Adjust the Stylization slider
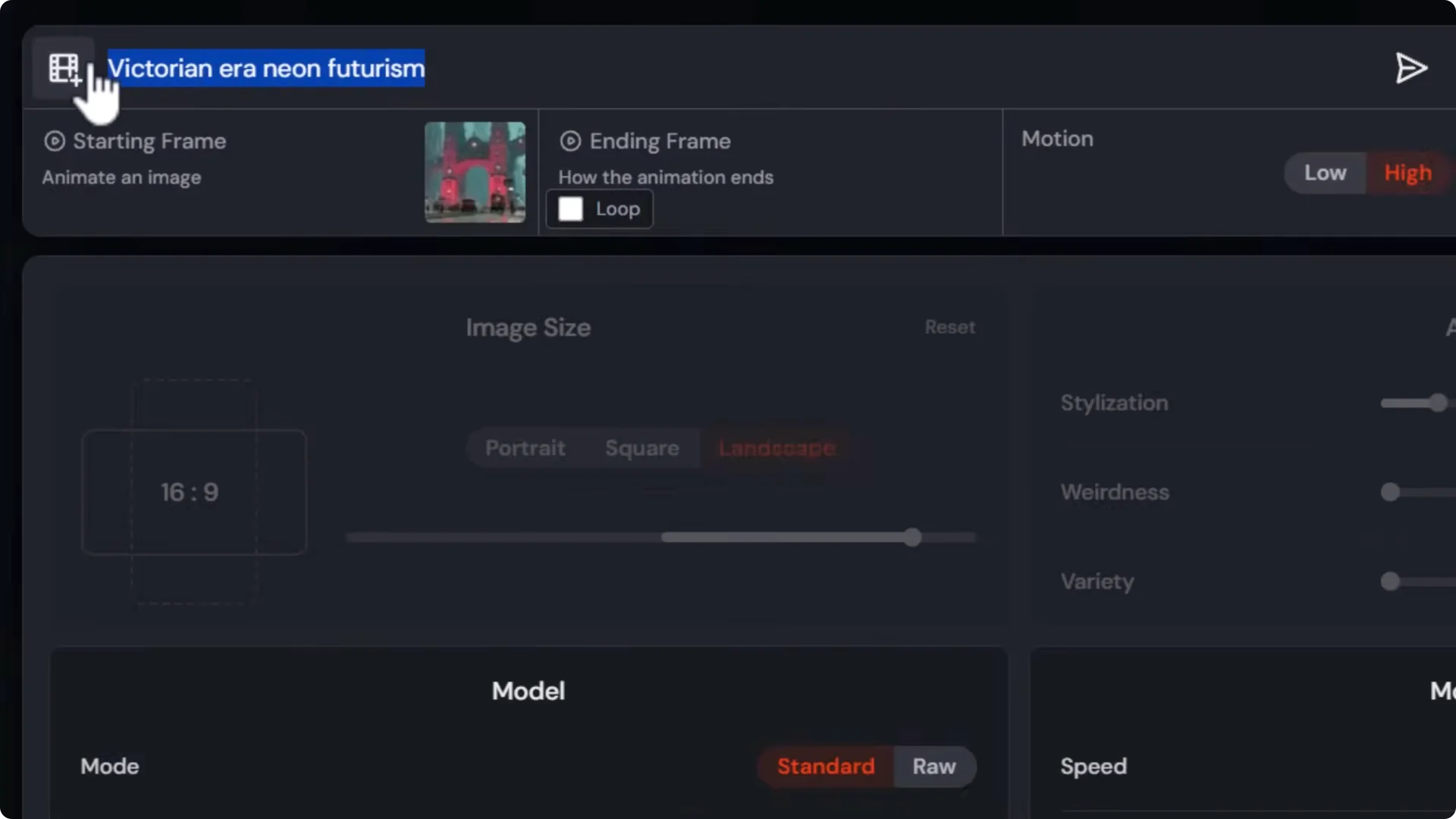Screen dimensions: 1456x819 (x=1439, y=403)
